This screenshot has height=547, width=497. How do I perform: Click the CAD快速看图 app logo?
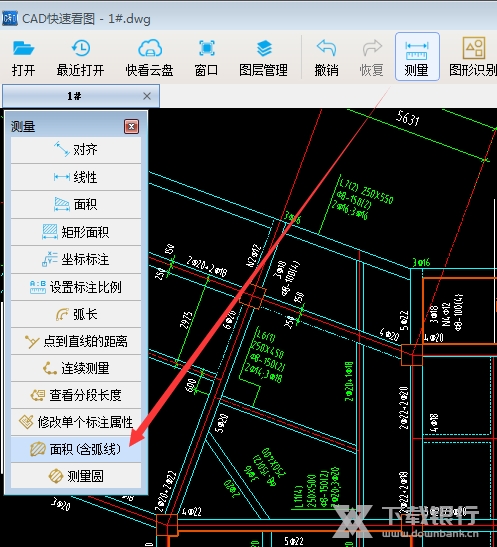click(9, 18)
